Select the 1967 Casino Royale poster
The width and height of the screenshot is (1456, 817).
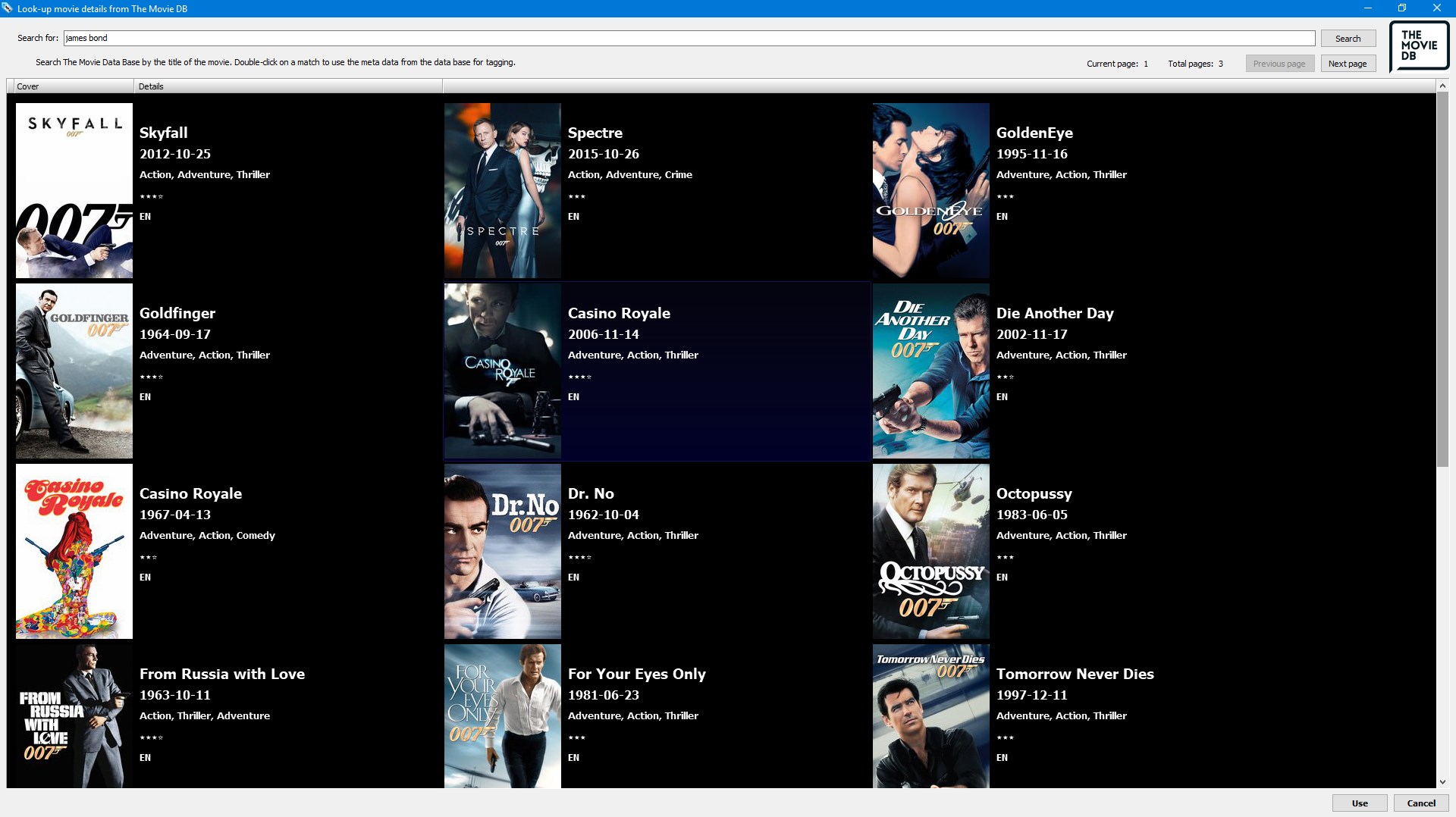(74, 552)
